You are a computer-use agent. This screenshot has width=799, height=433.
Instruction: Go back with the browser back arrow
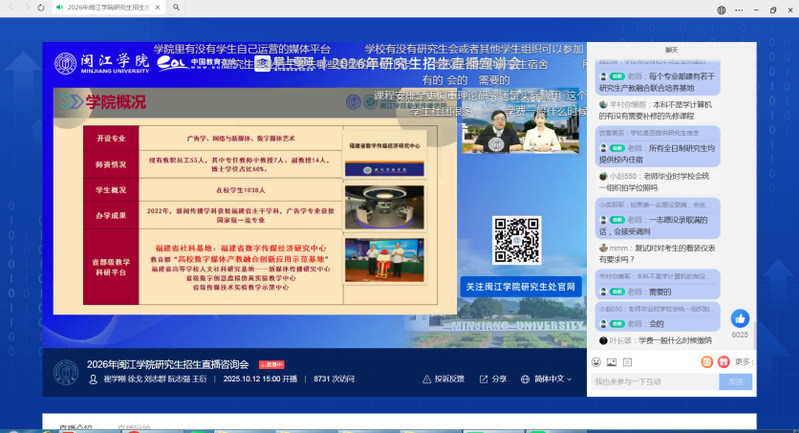[9, 8]
